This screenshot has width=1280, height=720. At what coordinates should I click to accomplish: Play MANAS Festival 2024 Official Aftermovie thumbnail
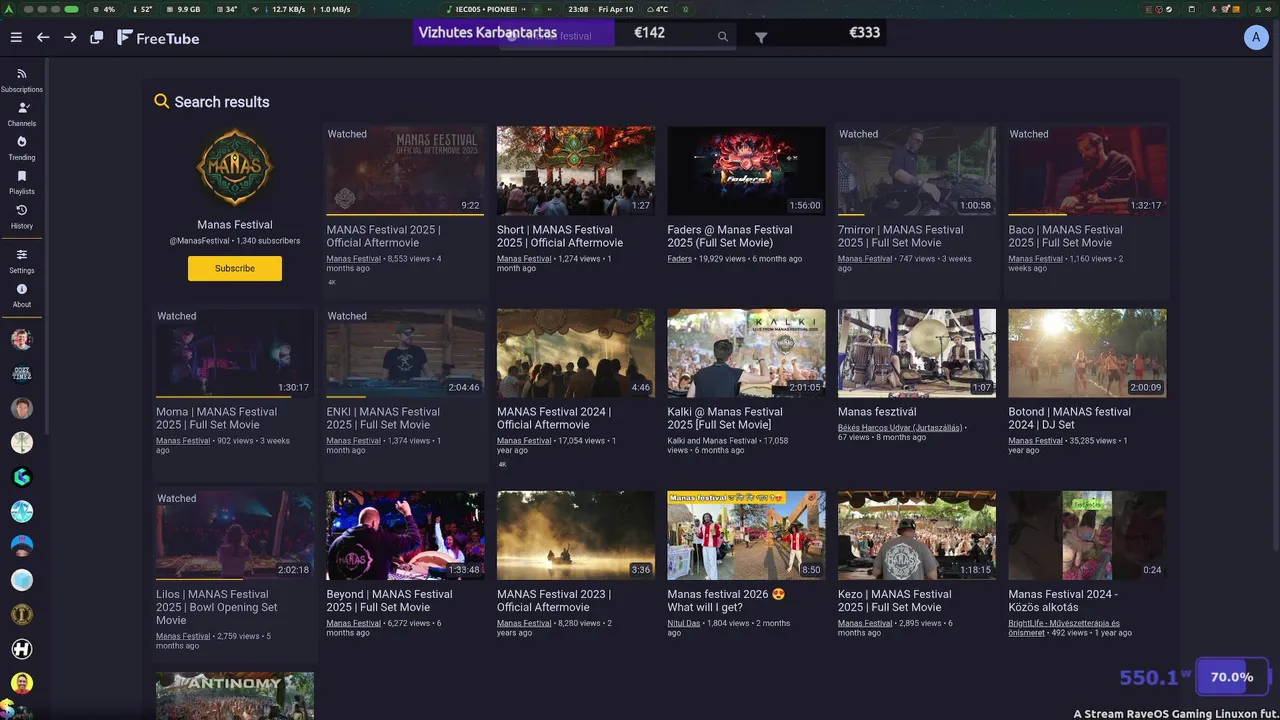pos(576,353)
